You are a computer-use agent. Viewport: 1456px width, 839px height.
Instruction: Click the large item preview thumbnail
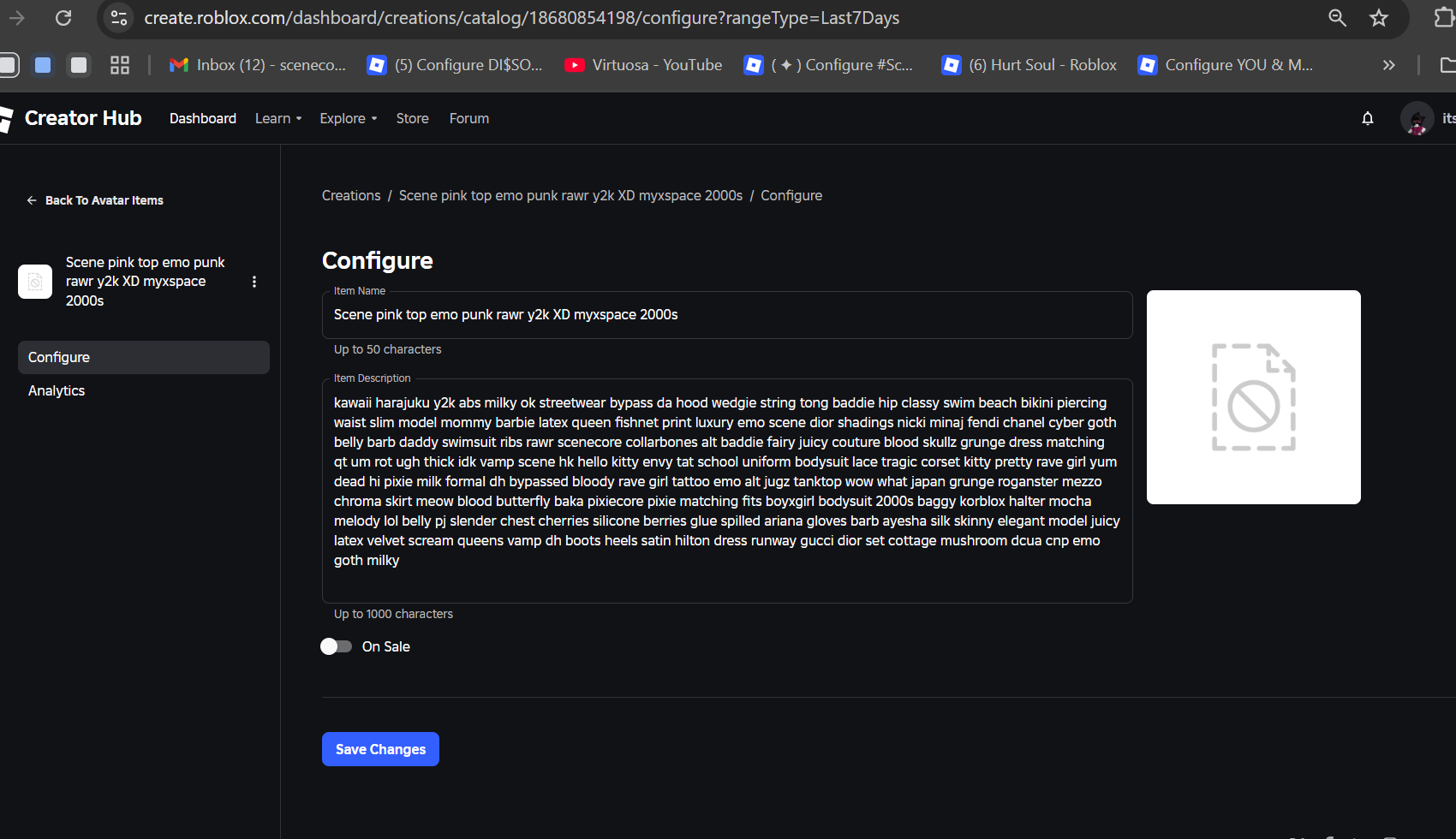point(1254,397)
